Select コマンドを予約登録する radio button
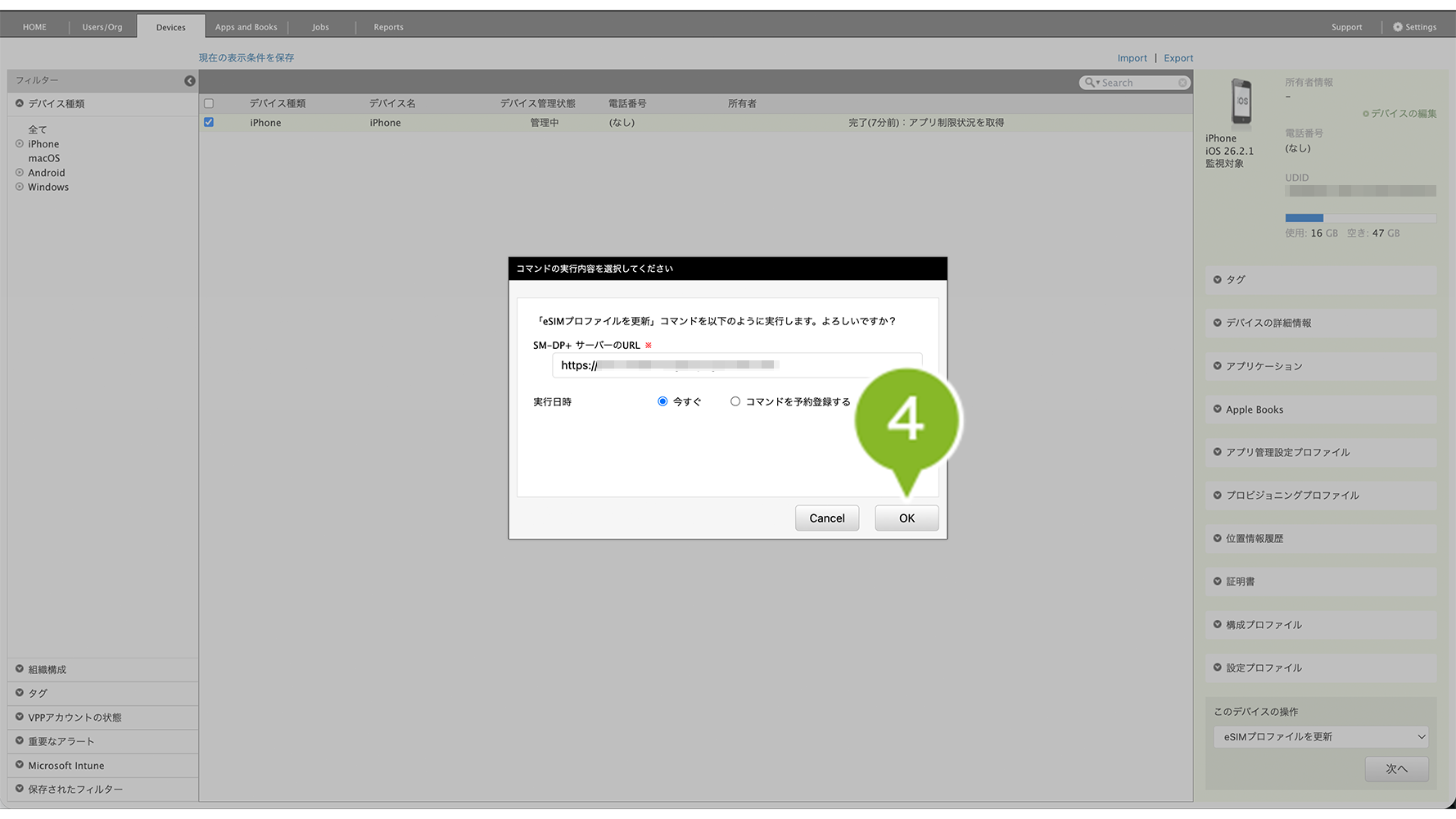Viewport: 1456px width, 819px height. tap(735, 401)
